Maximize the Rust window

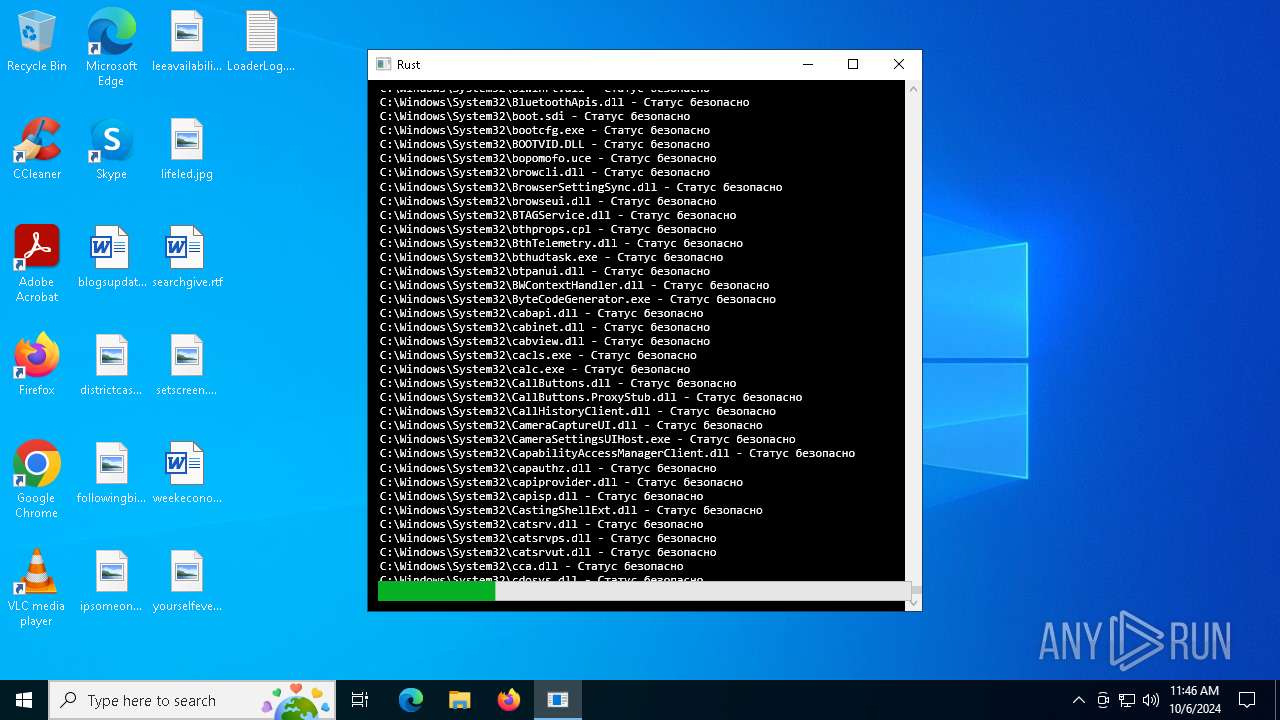click(853, 64)
